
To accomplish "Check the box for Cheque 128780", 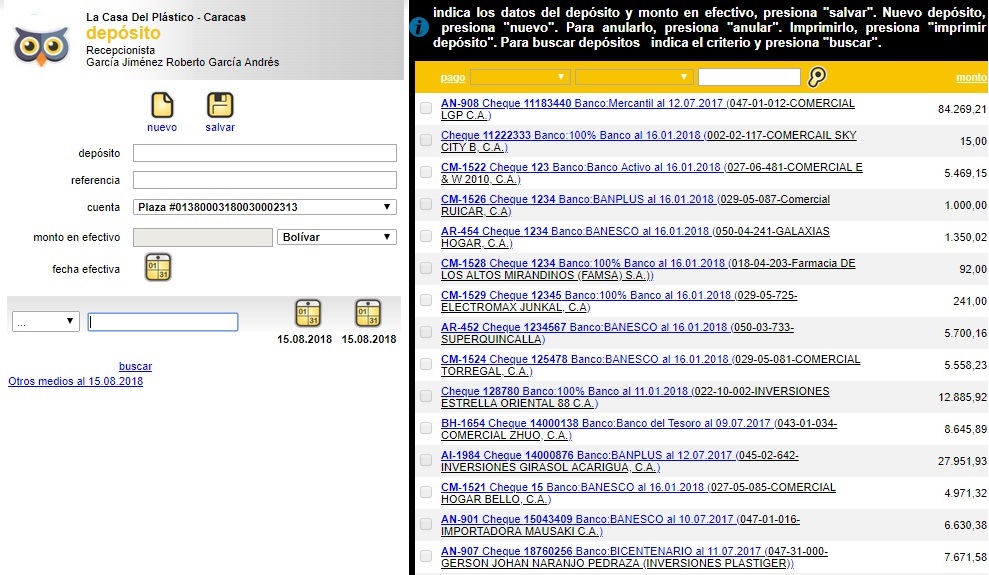I will [426, 397].
